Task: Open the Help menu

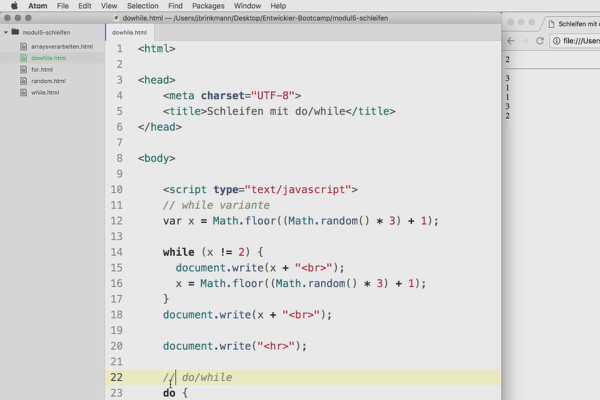Action: [278, 6]
